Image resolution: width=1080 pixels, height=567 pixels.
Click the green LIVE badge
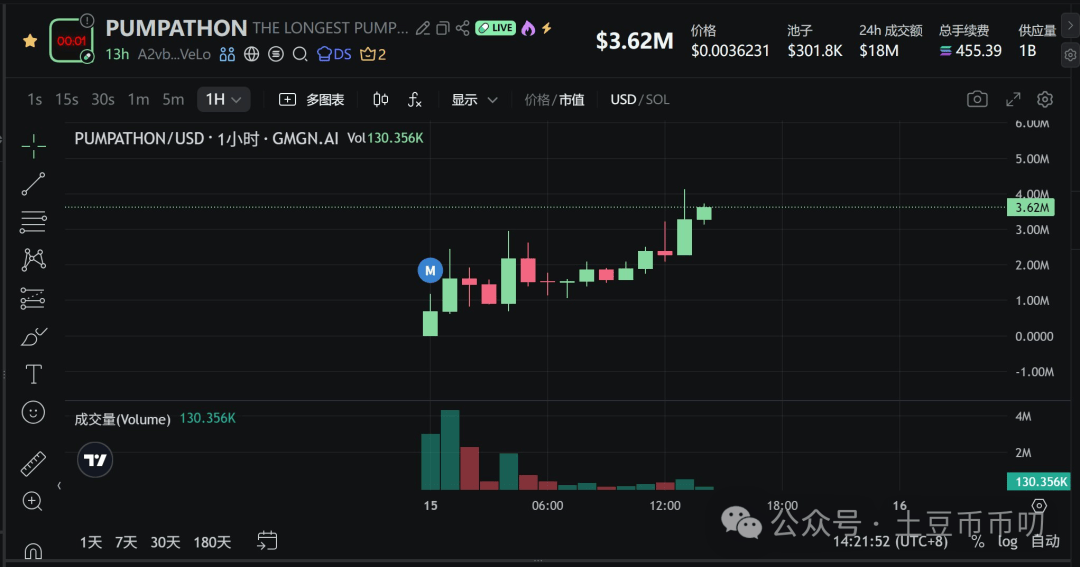[495, 28]
